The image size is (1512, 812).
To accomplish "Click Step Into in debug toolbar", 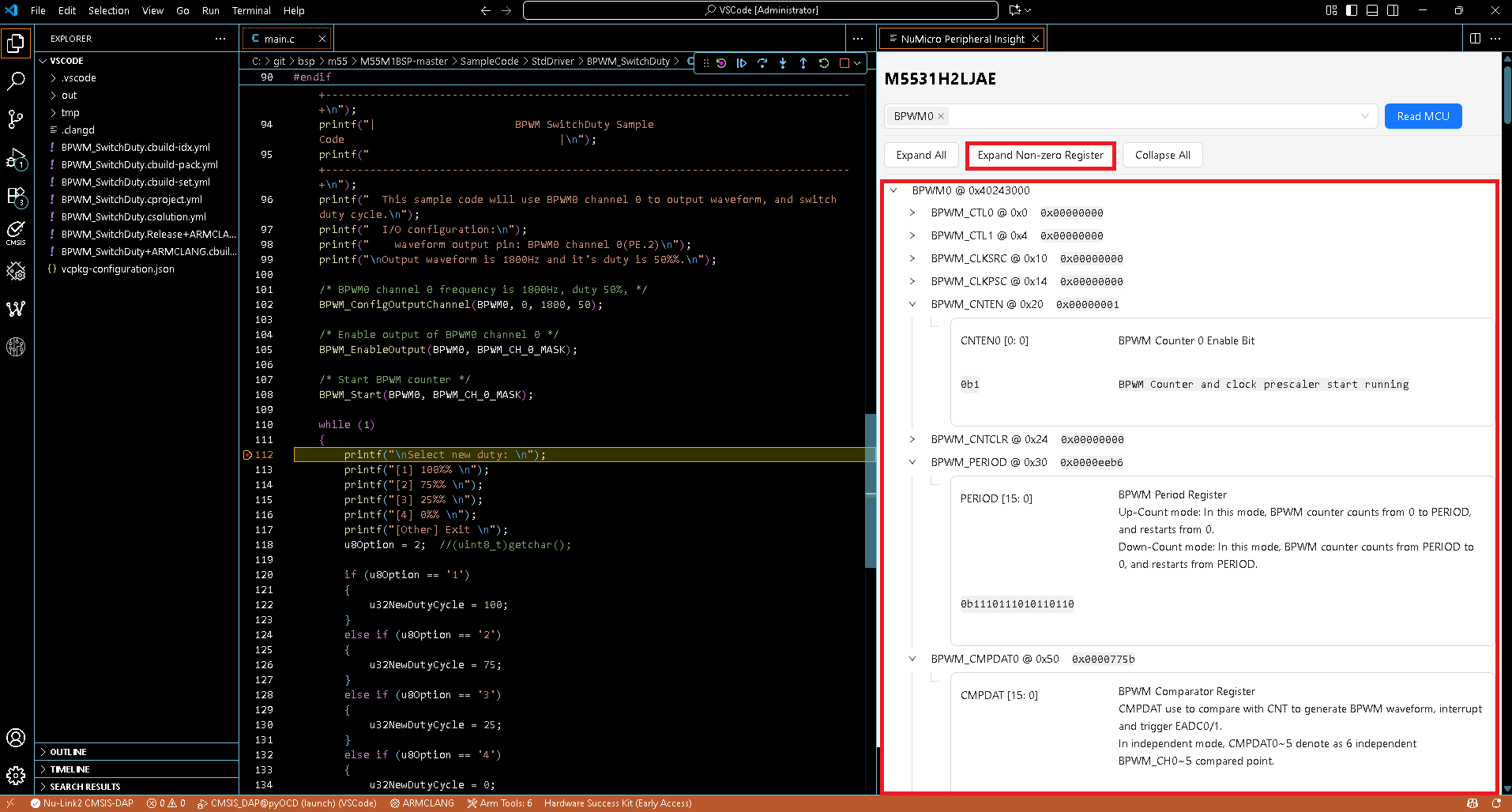I will pyautogui.click(x=783, y=63).
